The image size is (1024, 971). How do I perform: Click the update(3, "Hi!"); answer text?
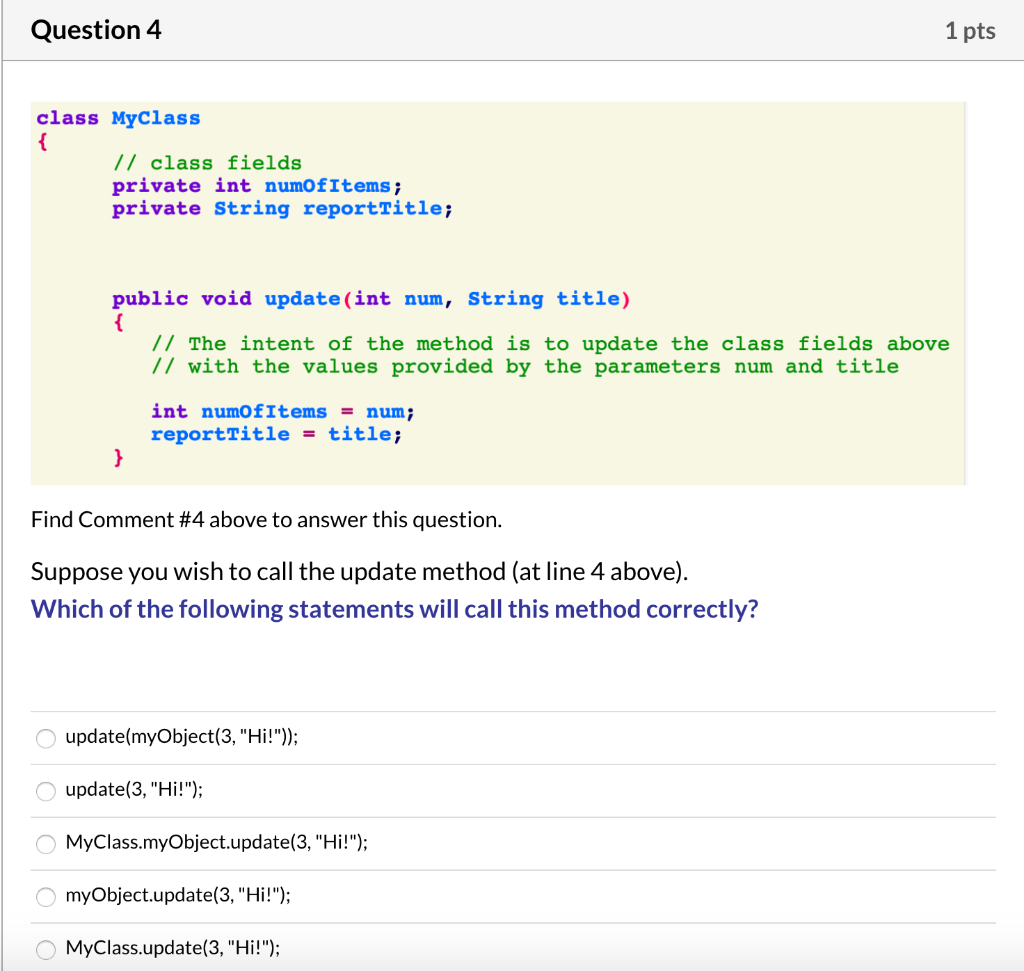pos(135,789)
